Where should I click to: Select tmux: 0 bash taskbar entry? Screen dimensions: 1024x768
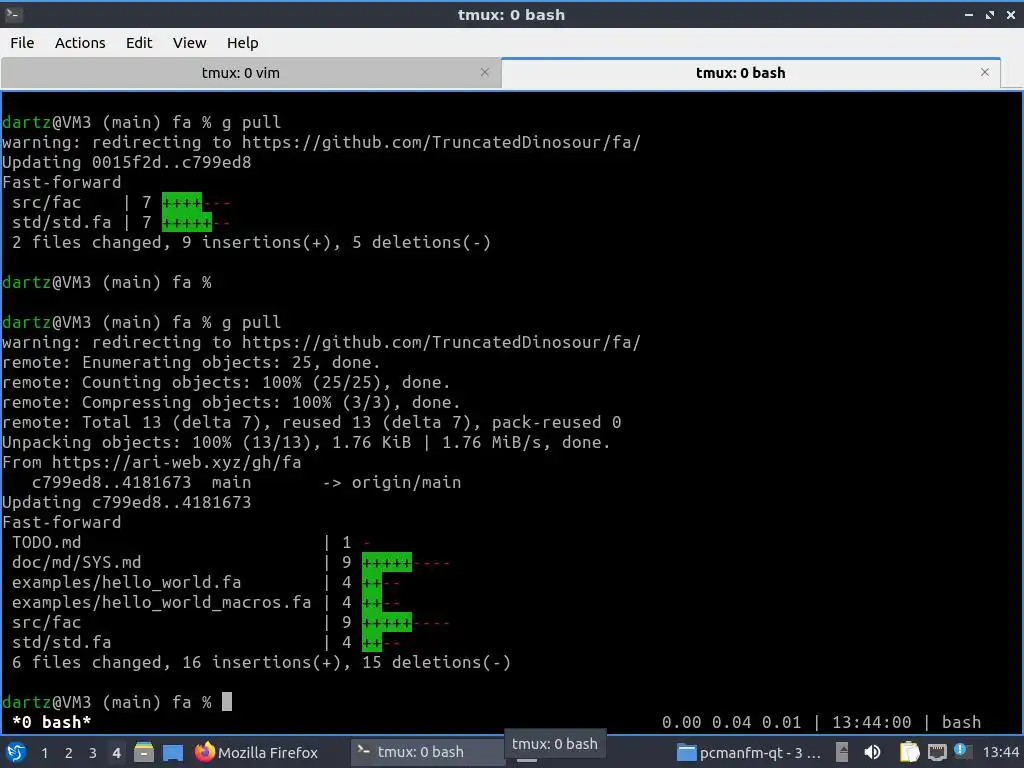click(427, 752)
